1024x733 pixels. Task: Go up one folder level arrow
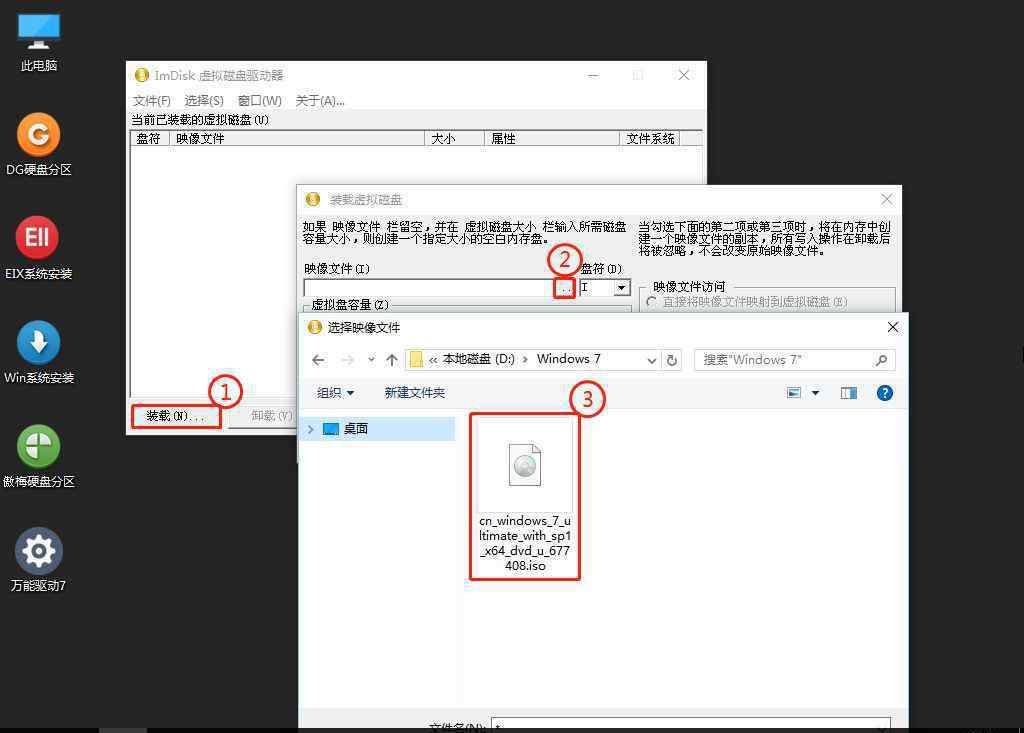point(392,360)
